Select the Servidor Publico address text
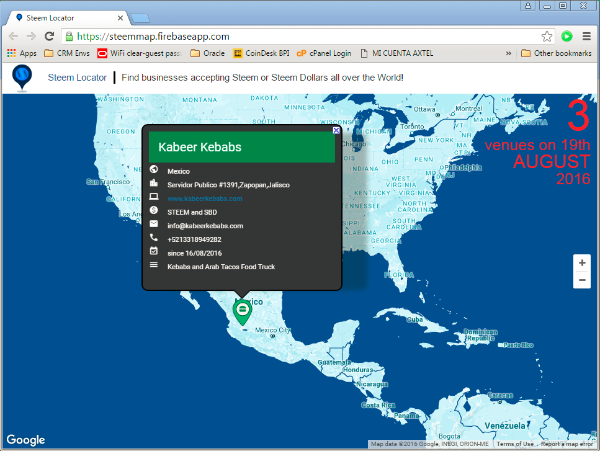 [228, 185]
